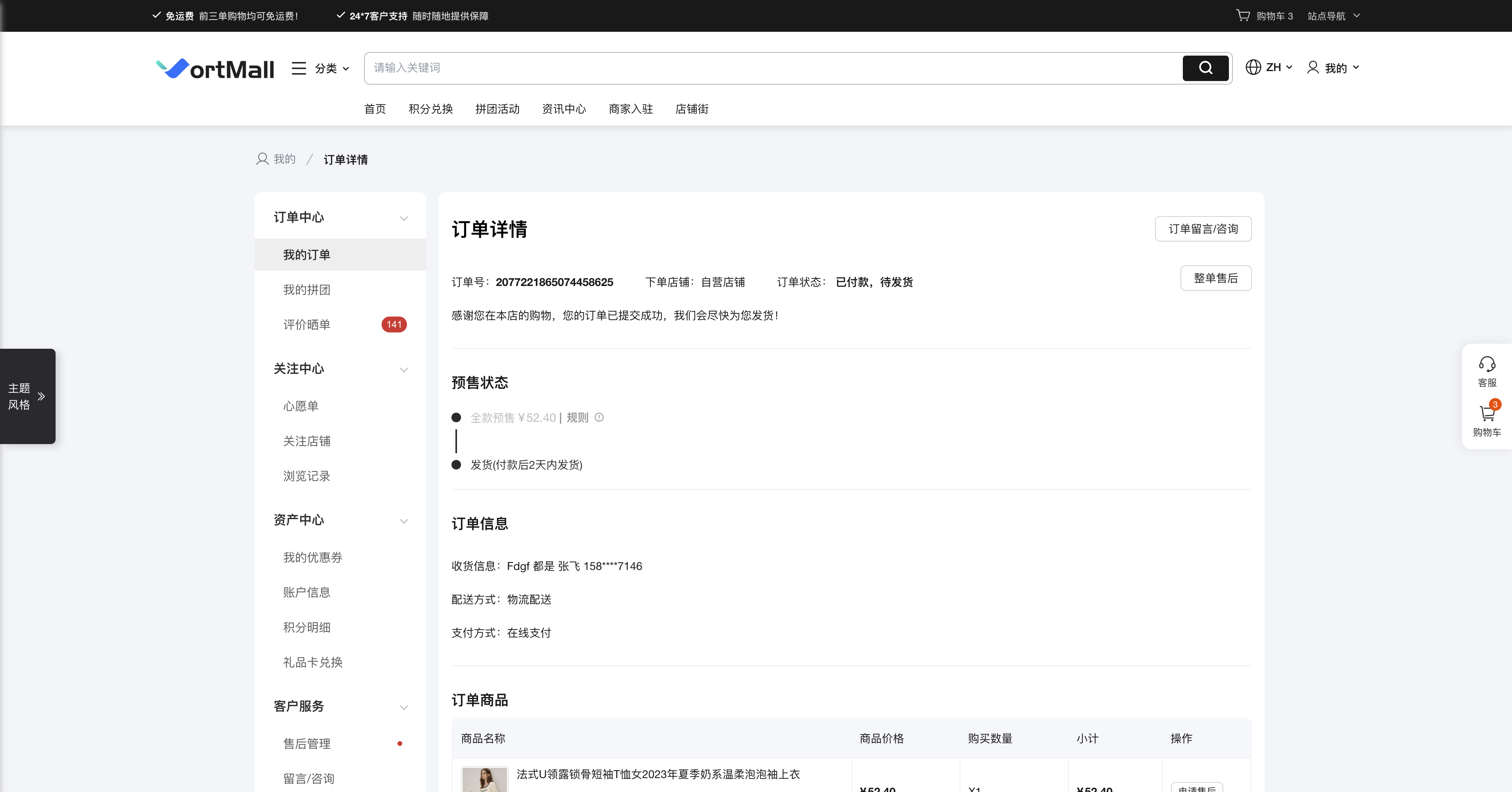
Task: Click the shopping cart icon in top bar
Action: tap(1242, 15)
